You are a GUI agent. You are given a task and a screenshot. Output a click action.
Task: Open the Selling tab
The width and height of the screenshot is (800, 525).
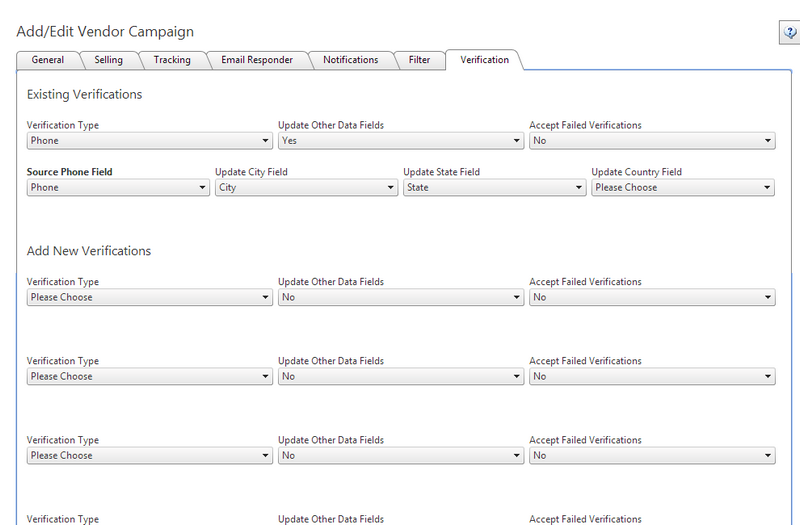(x=108, y=60)
